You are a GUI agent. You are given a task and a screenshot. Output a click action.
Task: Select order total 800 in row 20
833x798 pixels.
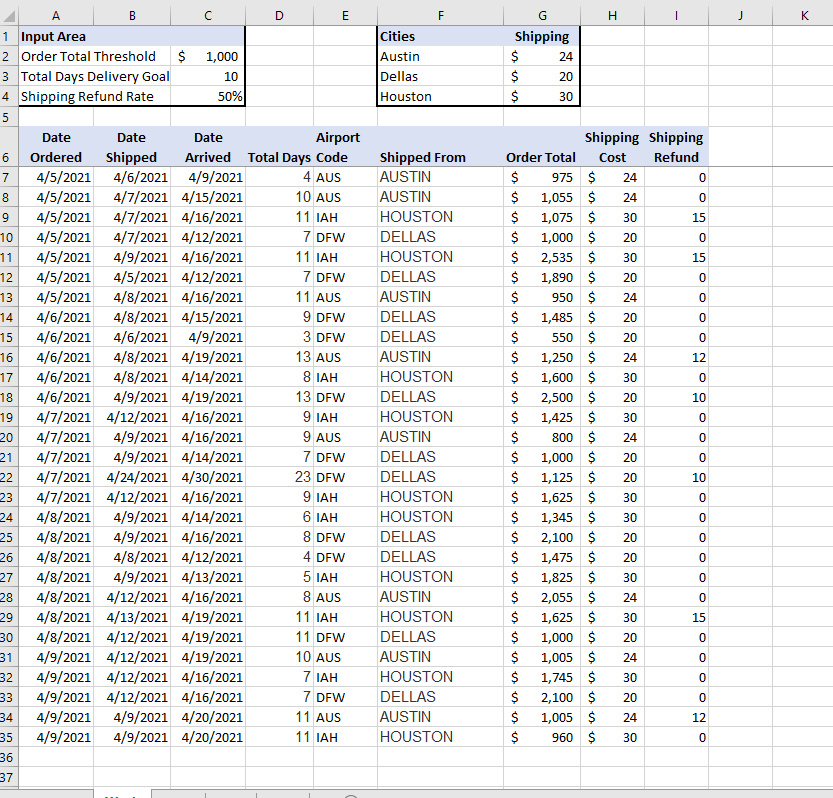pos(542,438)
